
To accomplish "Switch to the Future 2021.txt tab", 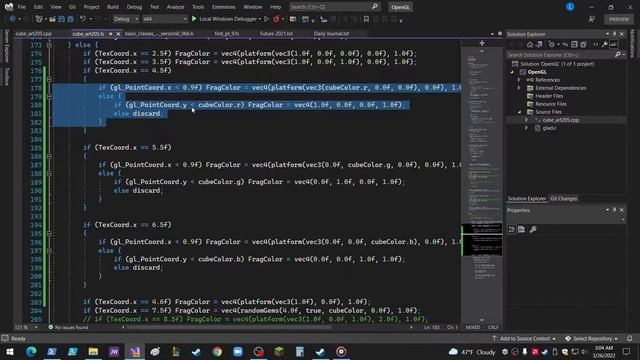I will coord(276,33).
